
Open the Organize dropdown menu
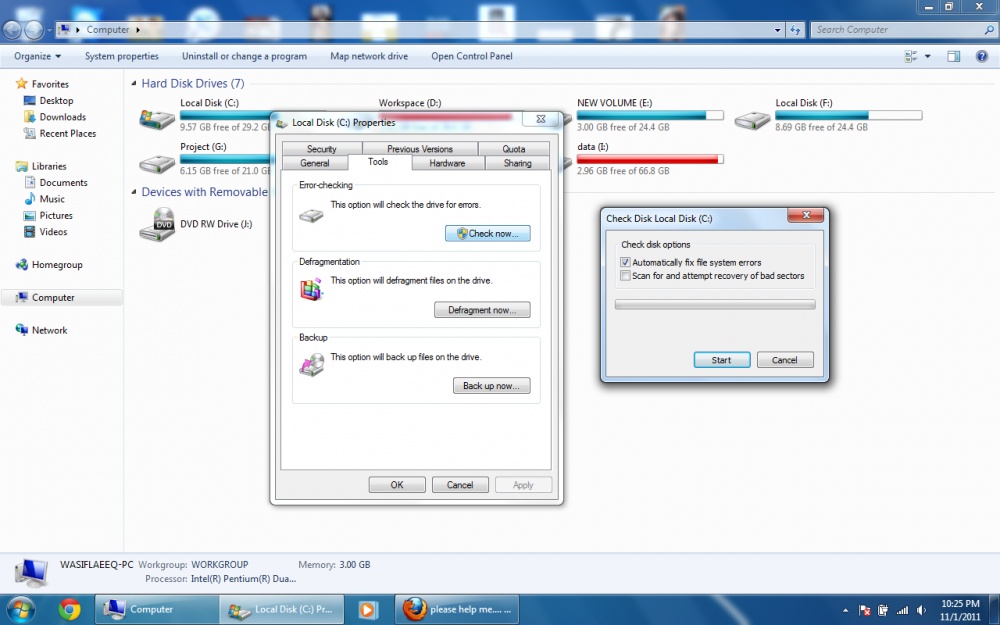(x=38, y=57)
